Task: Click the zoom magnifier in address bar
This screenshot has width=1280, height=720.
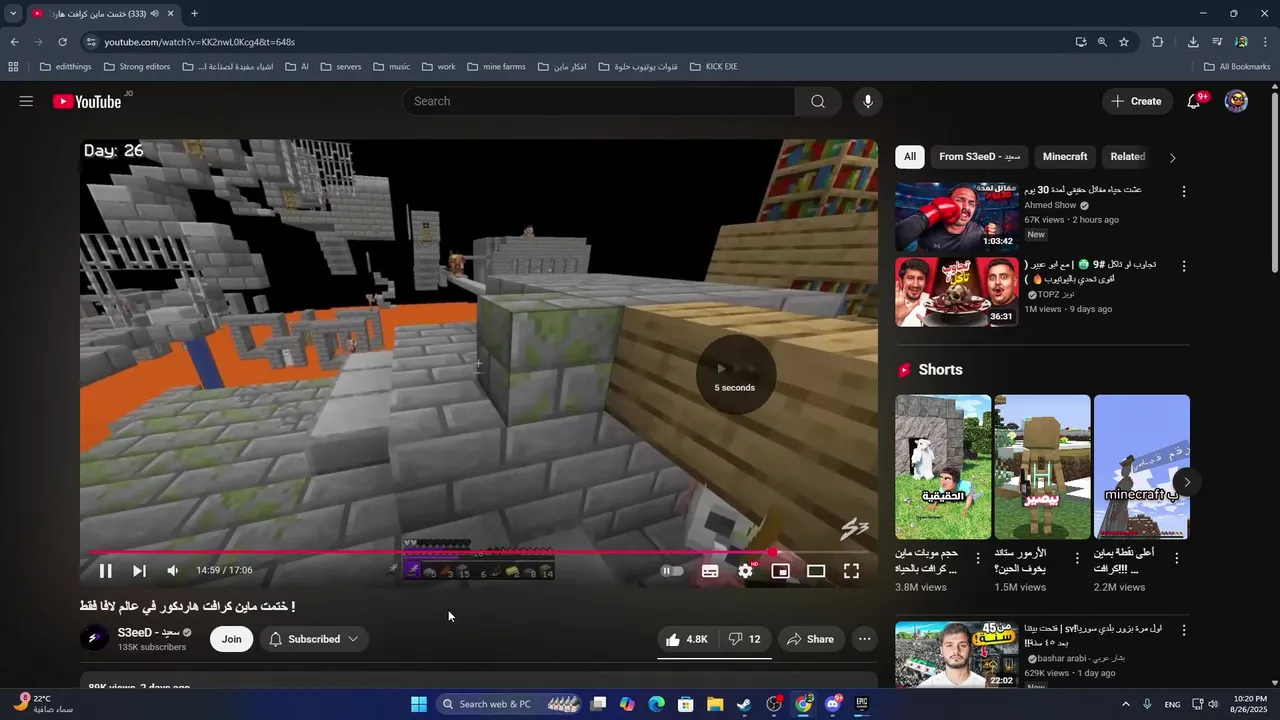Action: point(1102,42)
